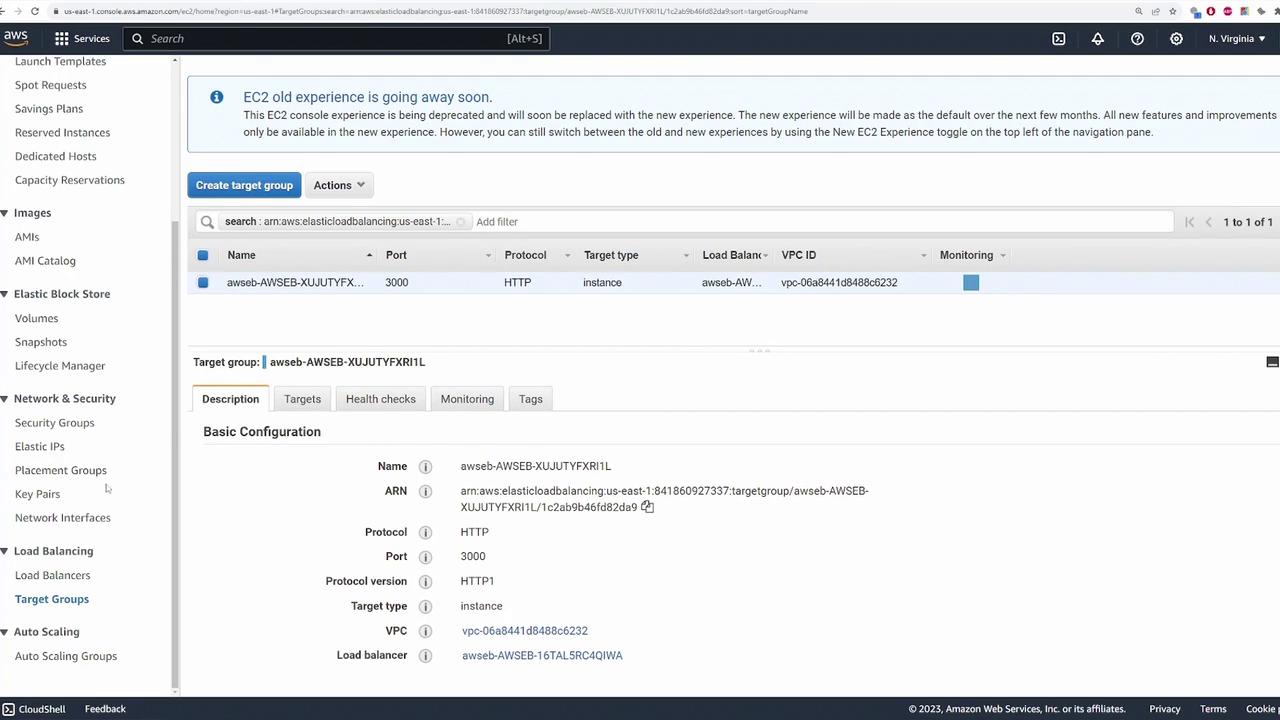Viewport: 1280px width, 720px height.
Task: Bookmark this page with the star icon
Action: click(x=1172, y=11)
